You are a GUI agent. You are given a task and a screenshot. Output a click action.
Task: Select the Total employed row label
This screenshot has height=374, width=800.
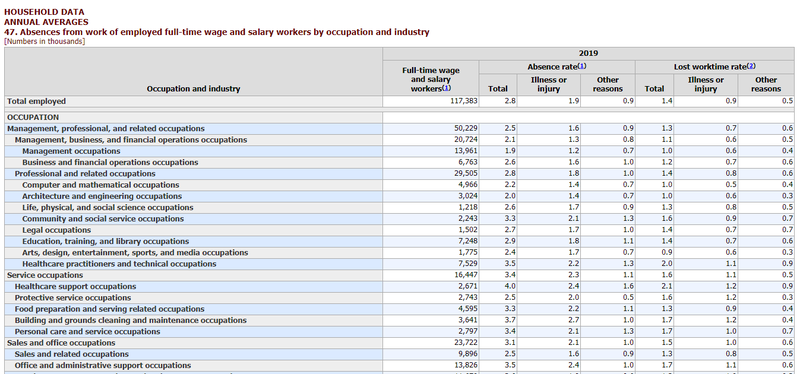pyautogui.click(x=37, y=101)
